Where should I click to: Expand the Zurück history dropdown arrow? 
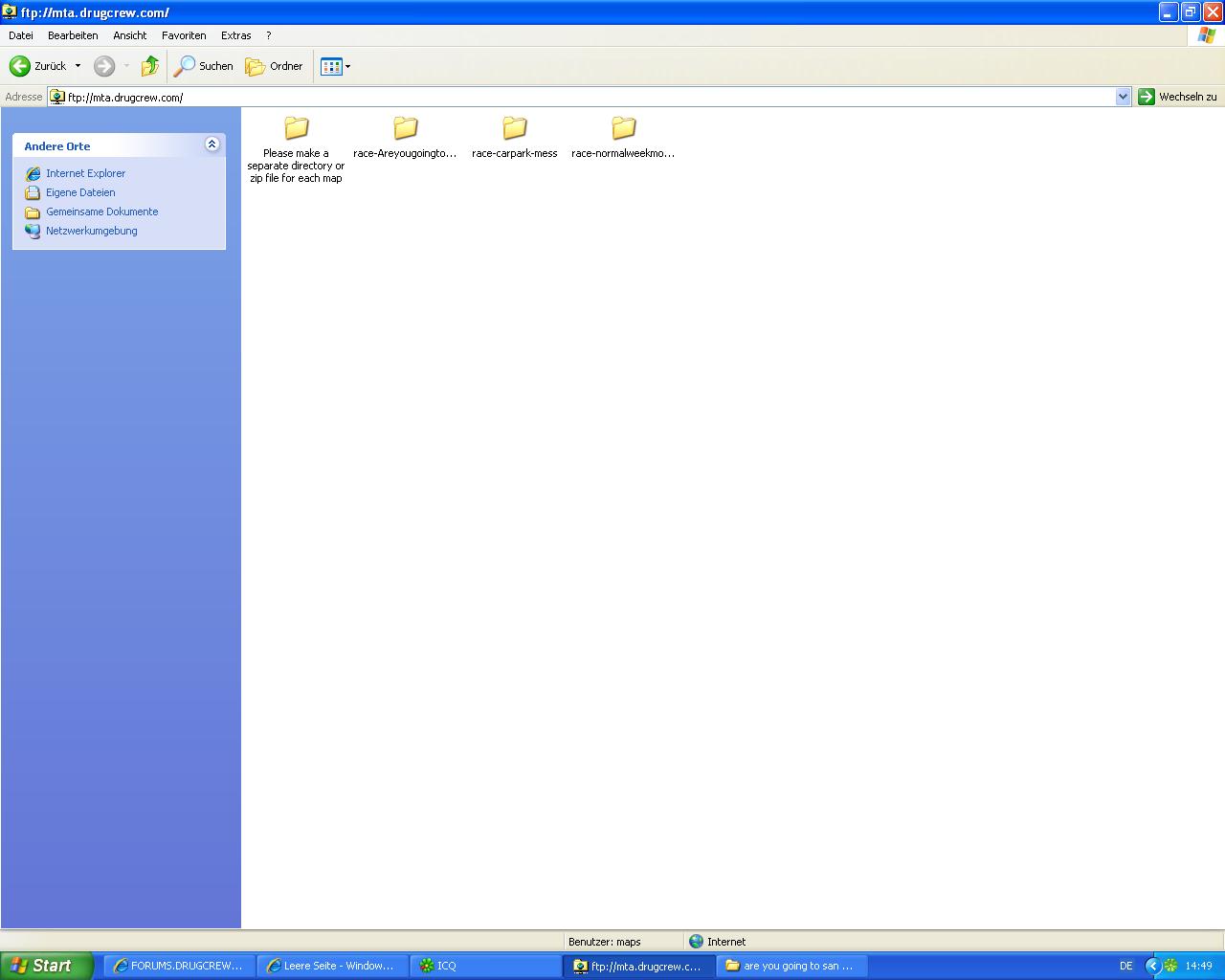(78, 66)
